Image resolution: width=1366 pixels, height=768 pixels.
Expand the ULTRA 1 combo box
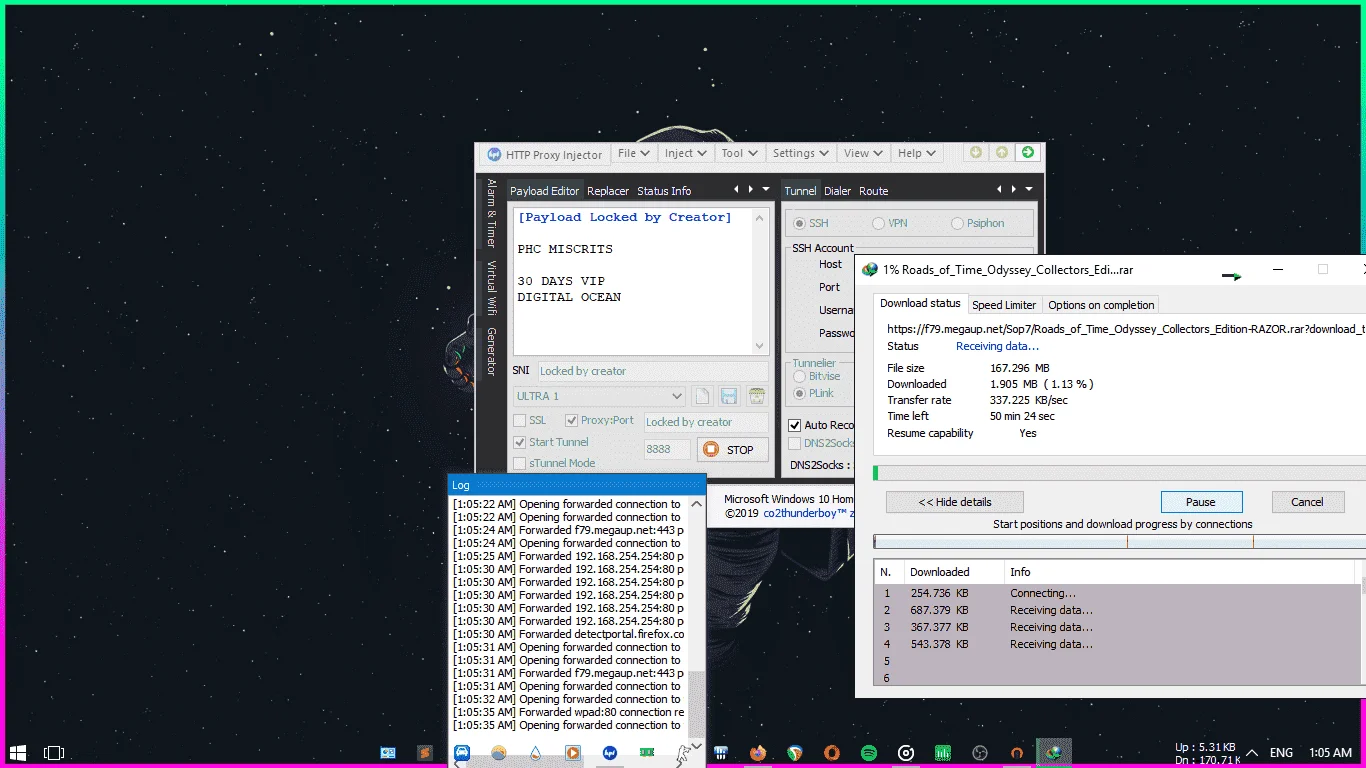tap(678, 396)
